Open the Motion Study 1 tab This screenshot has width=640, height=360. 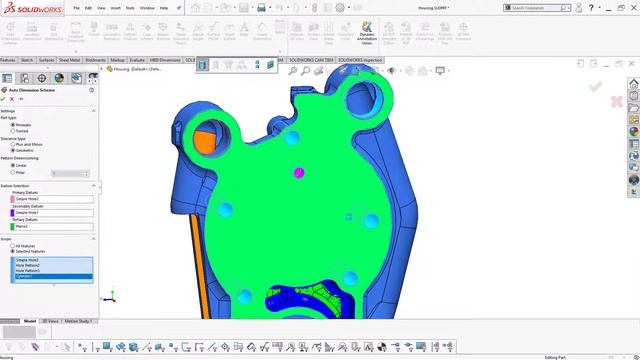click(x=79, y=321)
